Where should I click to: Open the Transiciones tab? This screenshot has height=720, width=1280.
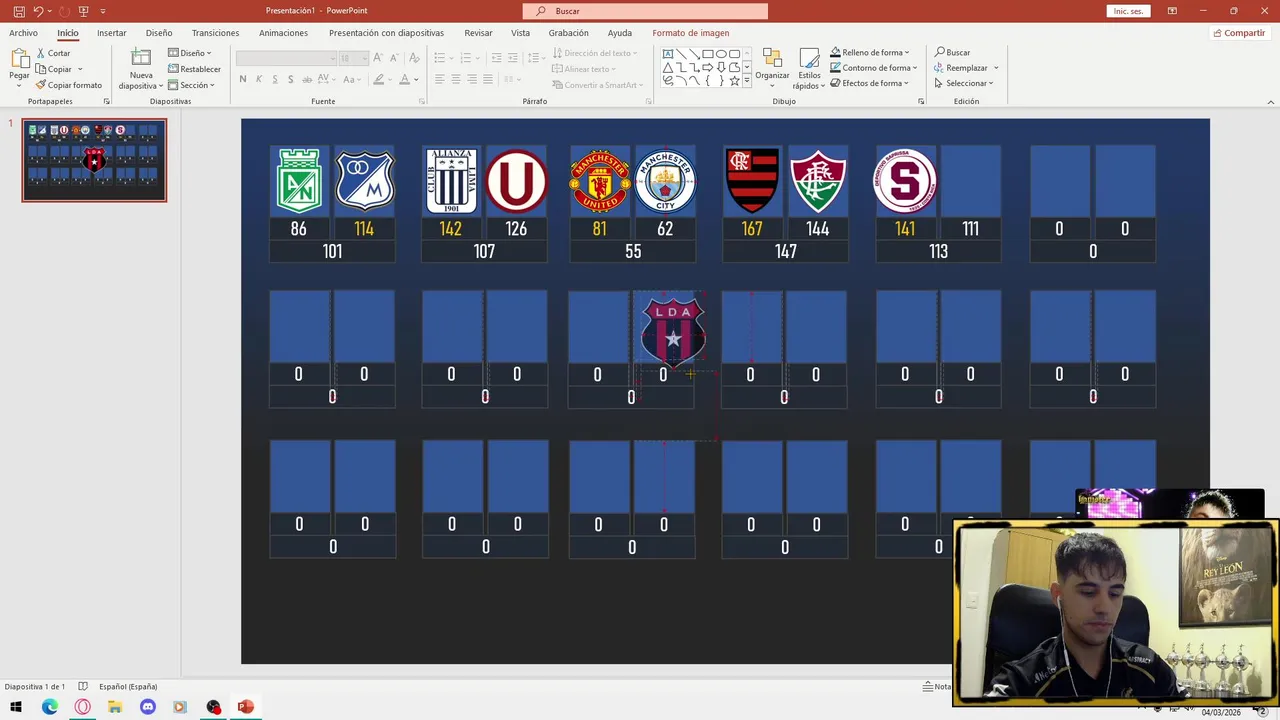click(x=216, y=33)
